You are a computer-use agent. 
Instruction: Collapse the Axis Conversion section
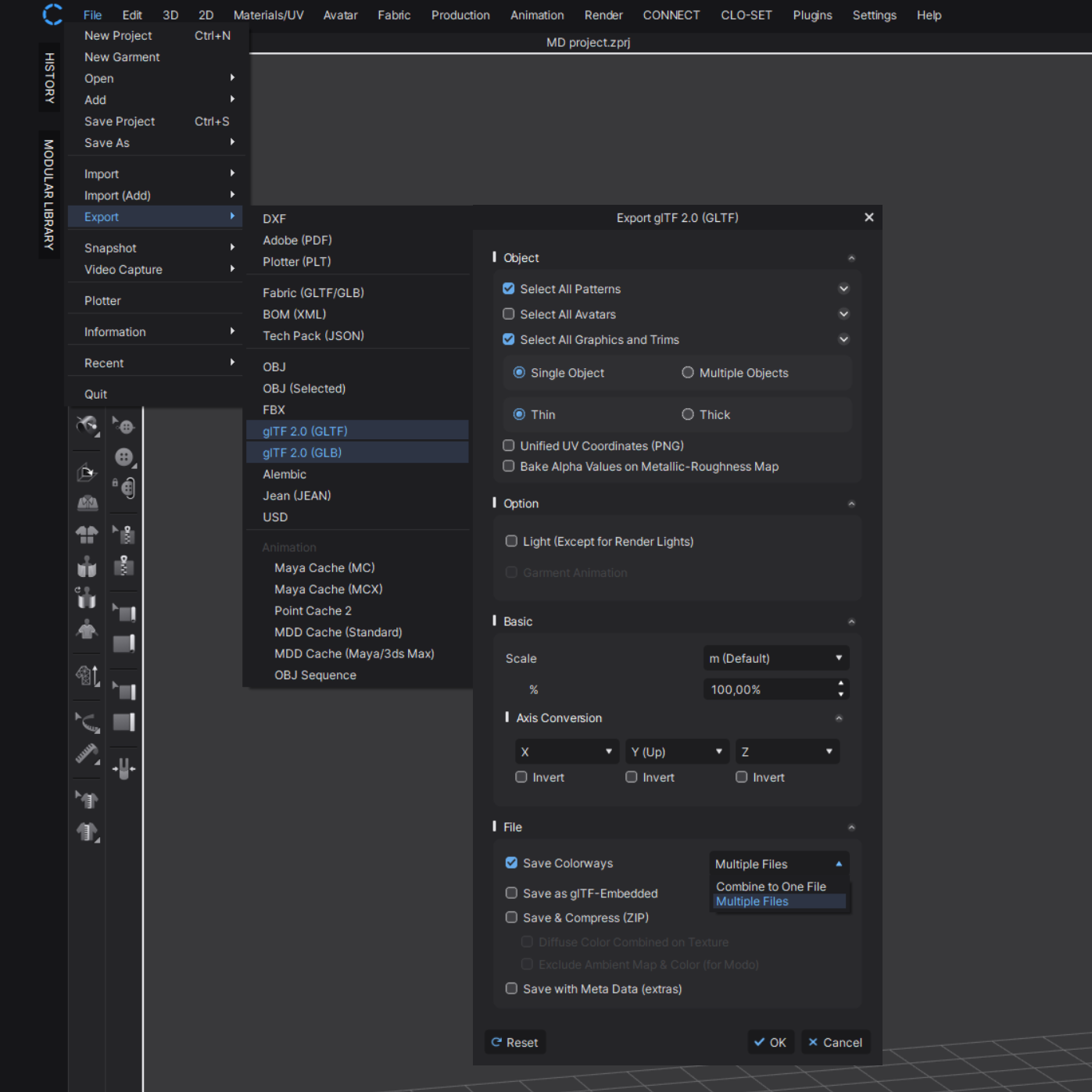839,718
